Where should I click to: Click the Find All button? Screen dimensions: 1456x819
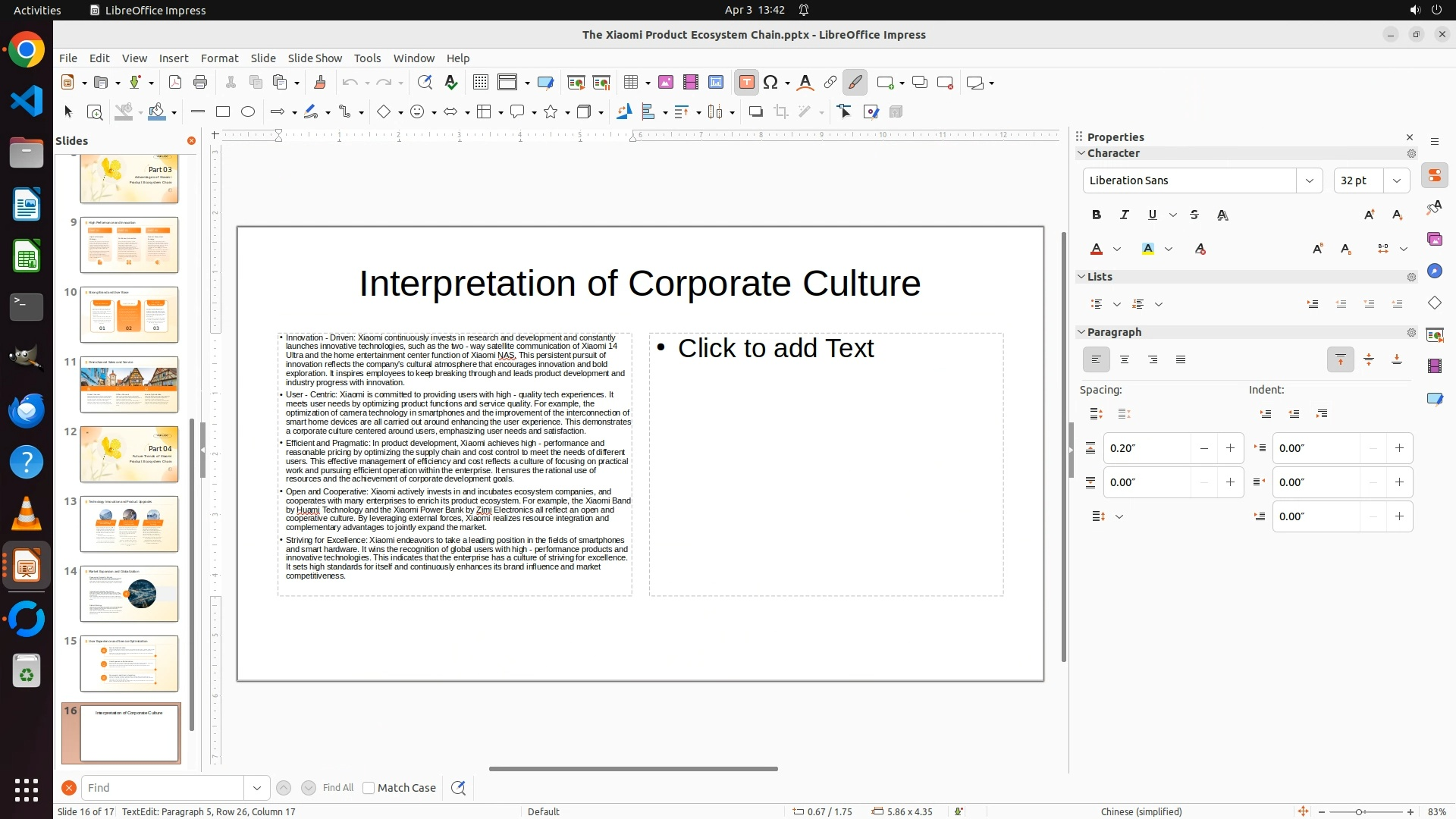[337, 788]
